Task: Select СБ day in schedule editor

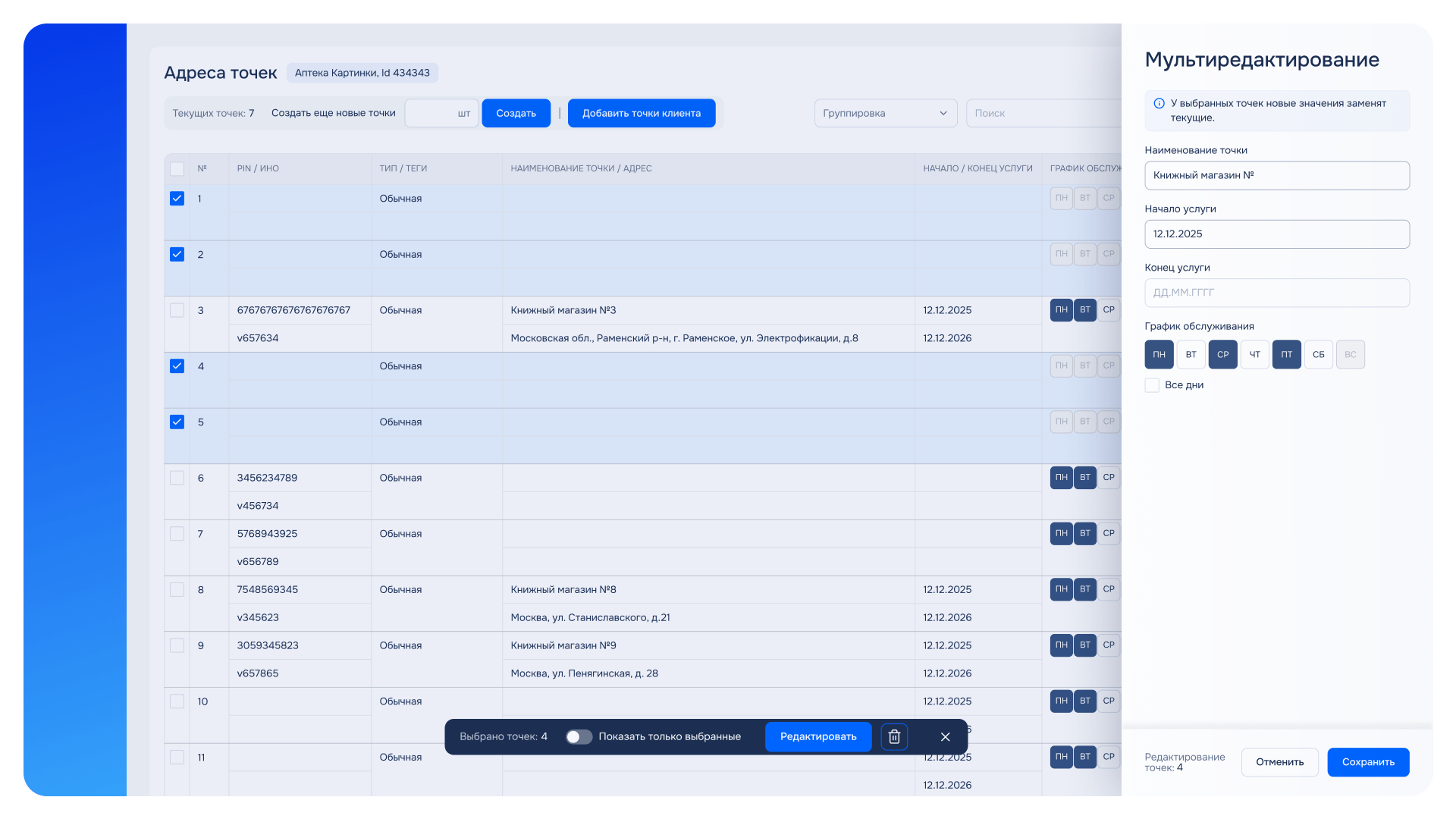Action: click(1318, 354)
